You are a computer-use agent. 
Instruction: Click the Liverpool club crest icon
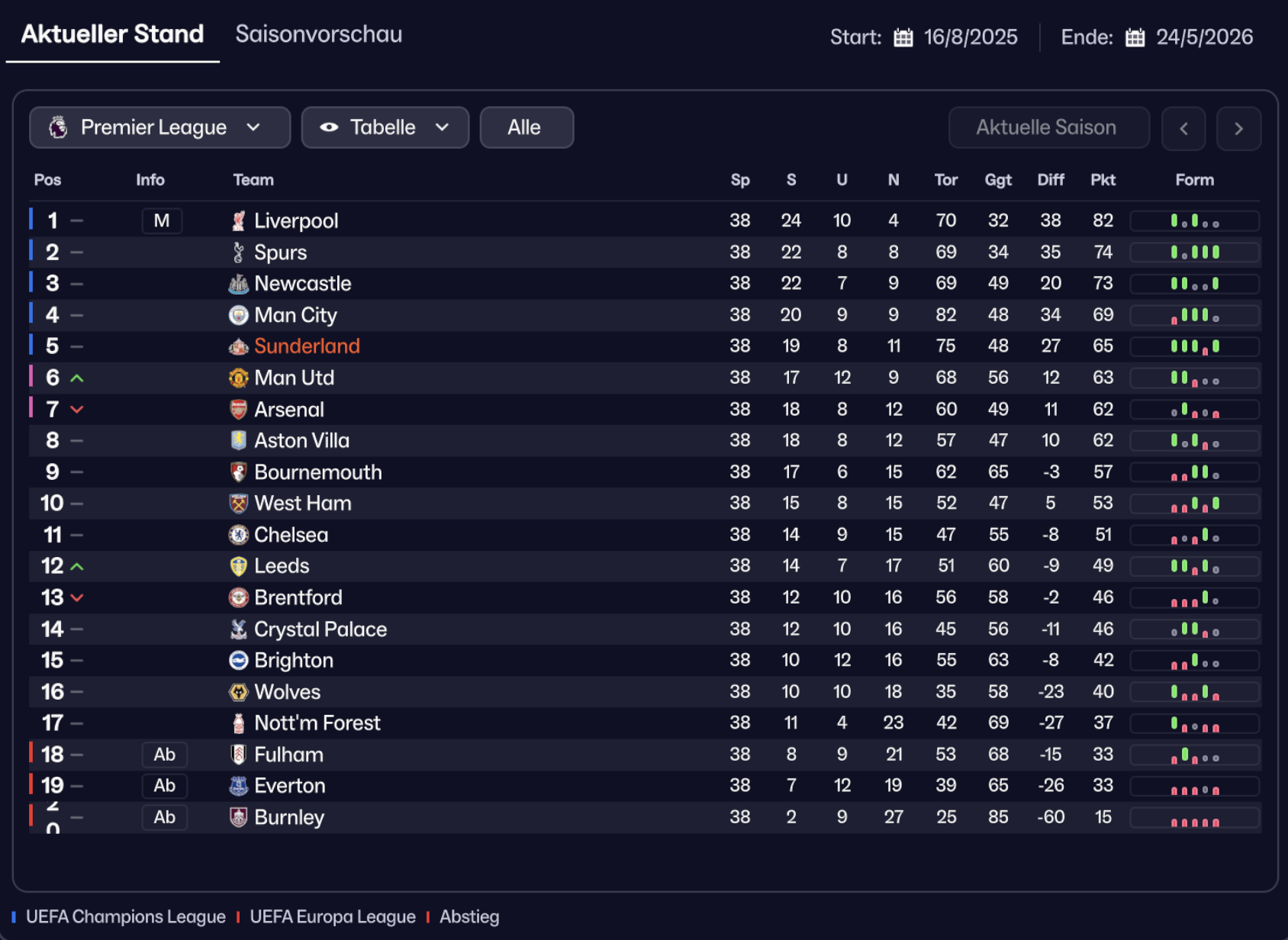[x=239, y=221]
